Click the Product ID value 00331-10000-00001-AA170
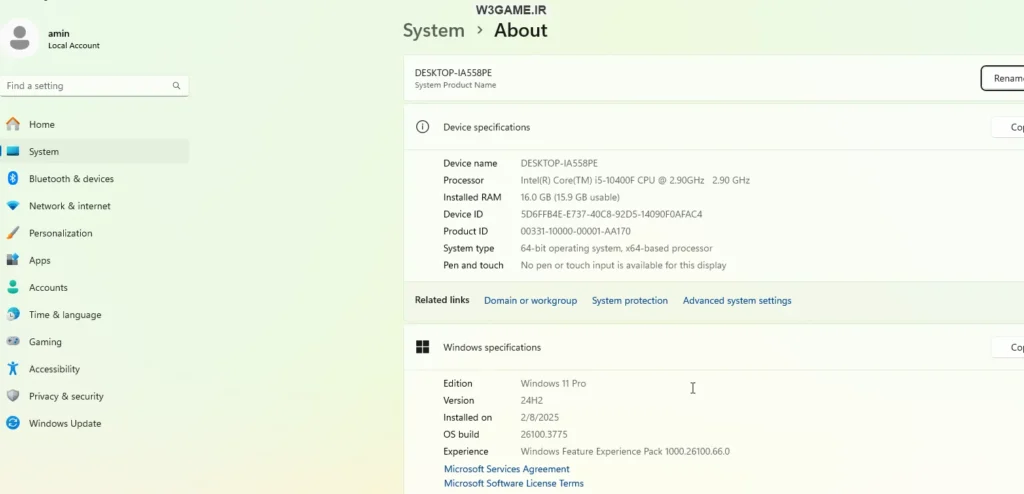This screenshot has width=1024, height=494. coord(575,231)
